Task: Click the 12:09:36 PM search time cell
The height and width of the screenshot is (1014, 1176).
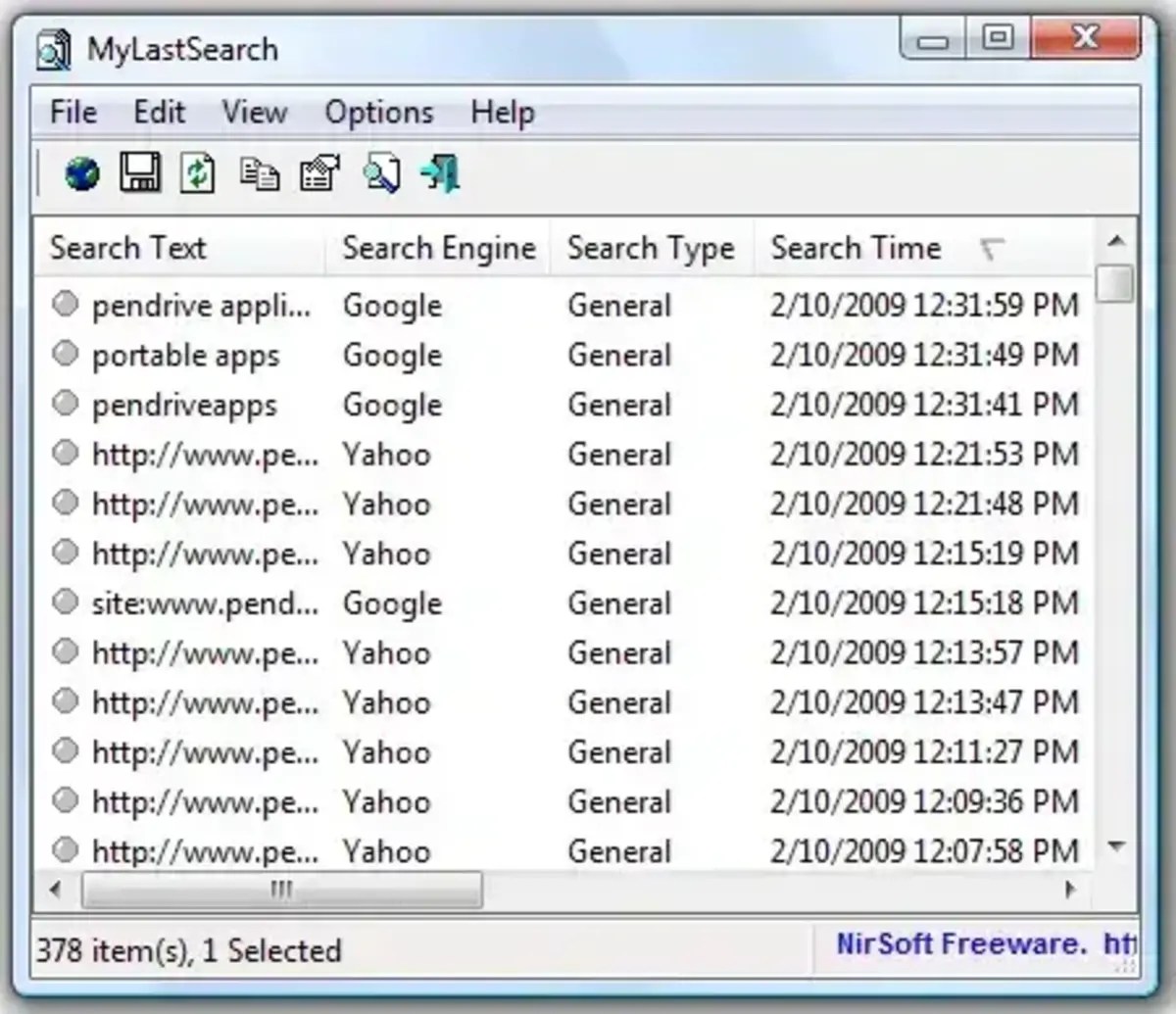Action: coord(924,801)
